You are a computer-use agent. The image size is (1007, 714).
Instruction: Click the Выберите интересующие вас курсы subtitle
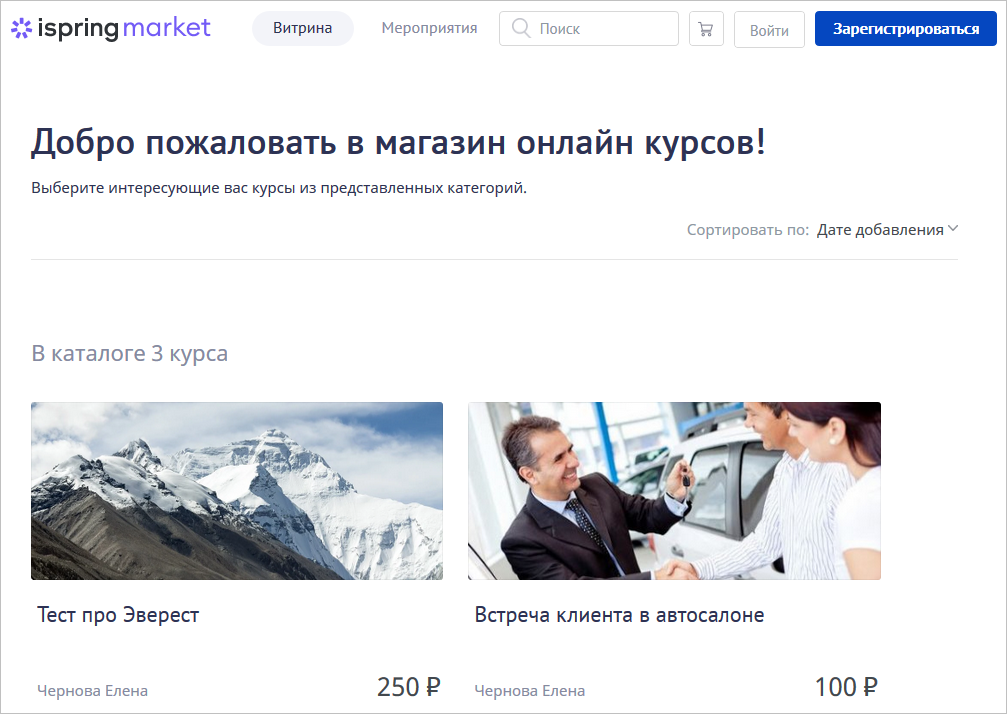(279, 188)
